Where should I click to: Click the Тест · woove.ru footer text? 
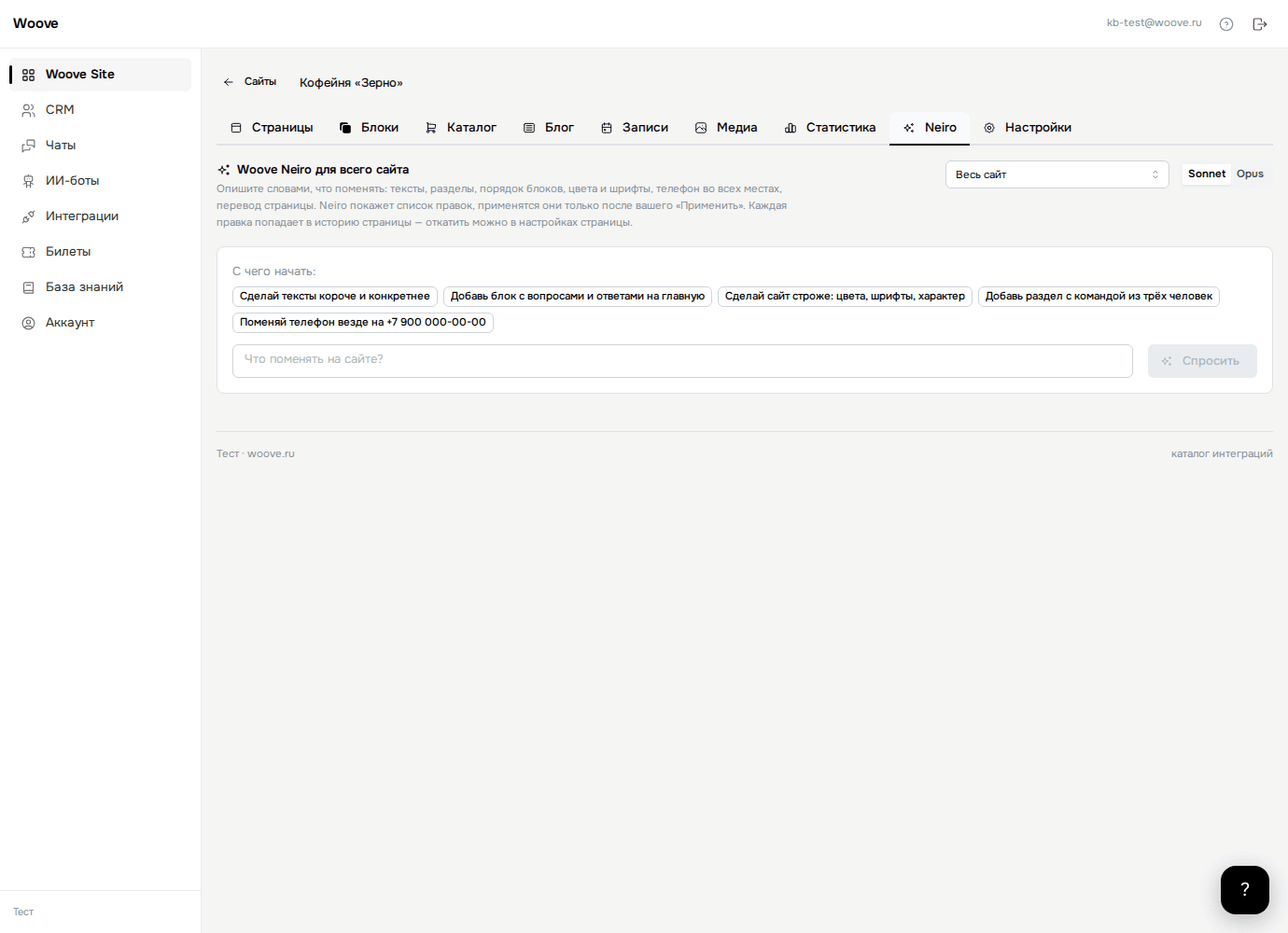click(x=256, y=454)
